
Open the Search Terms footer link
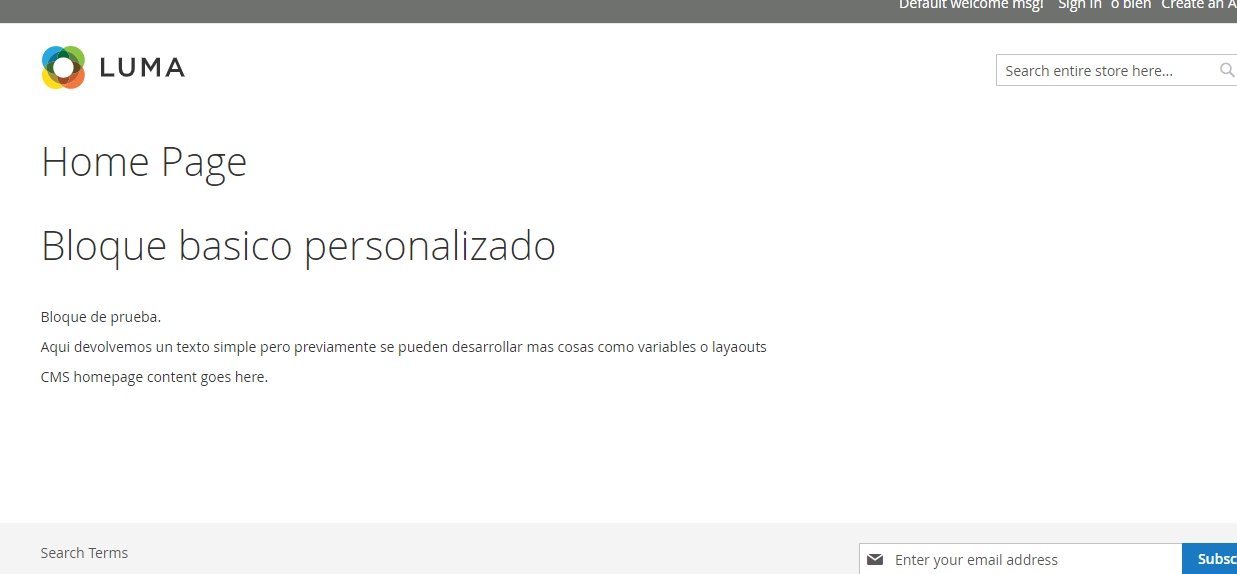pos(84,553)
